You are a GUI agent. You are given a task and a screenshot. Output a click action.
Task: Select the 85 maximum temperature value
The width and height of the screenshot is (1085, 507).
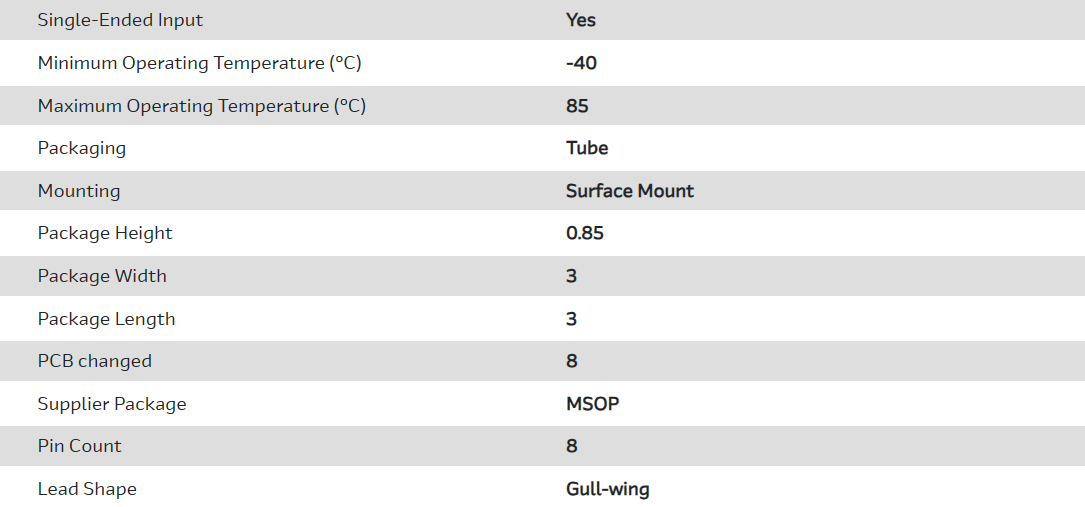pyautogui.click(x=577, y=106)
